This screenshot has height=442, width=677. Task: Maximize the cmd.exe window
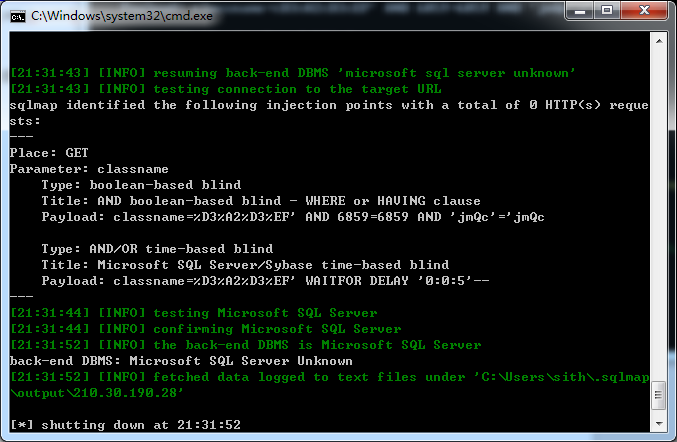click(x=607, y=11)
